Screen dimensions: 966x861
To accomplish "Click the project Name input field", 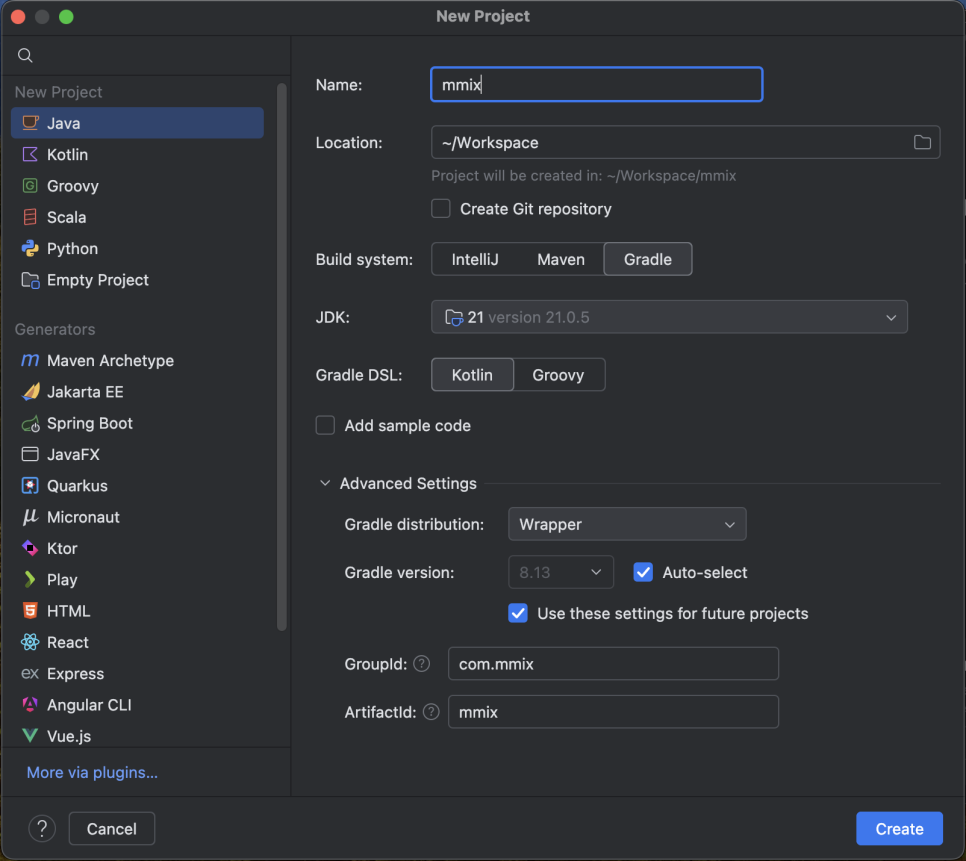I will (x=596, y=84).
